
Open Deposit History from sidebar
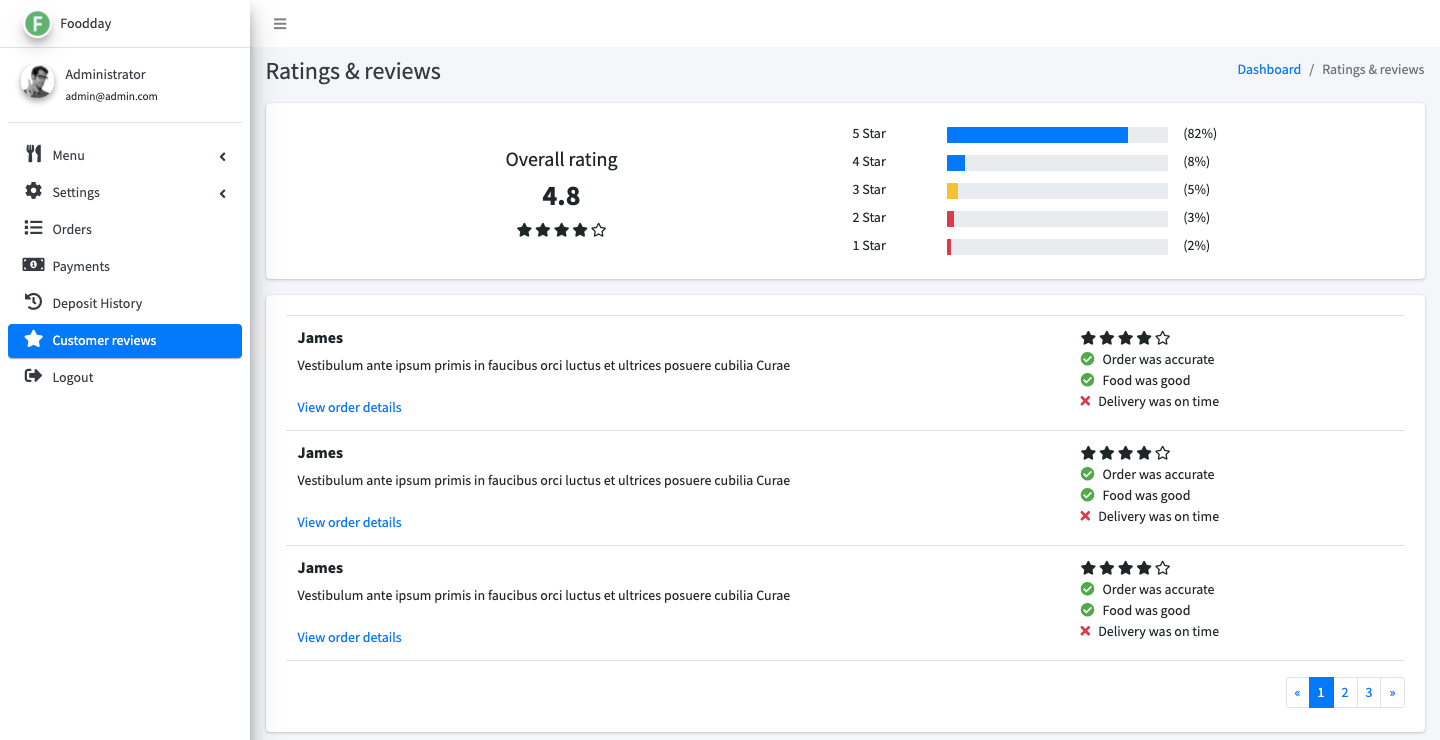coord(97,303)
